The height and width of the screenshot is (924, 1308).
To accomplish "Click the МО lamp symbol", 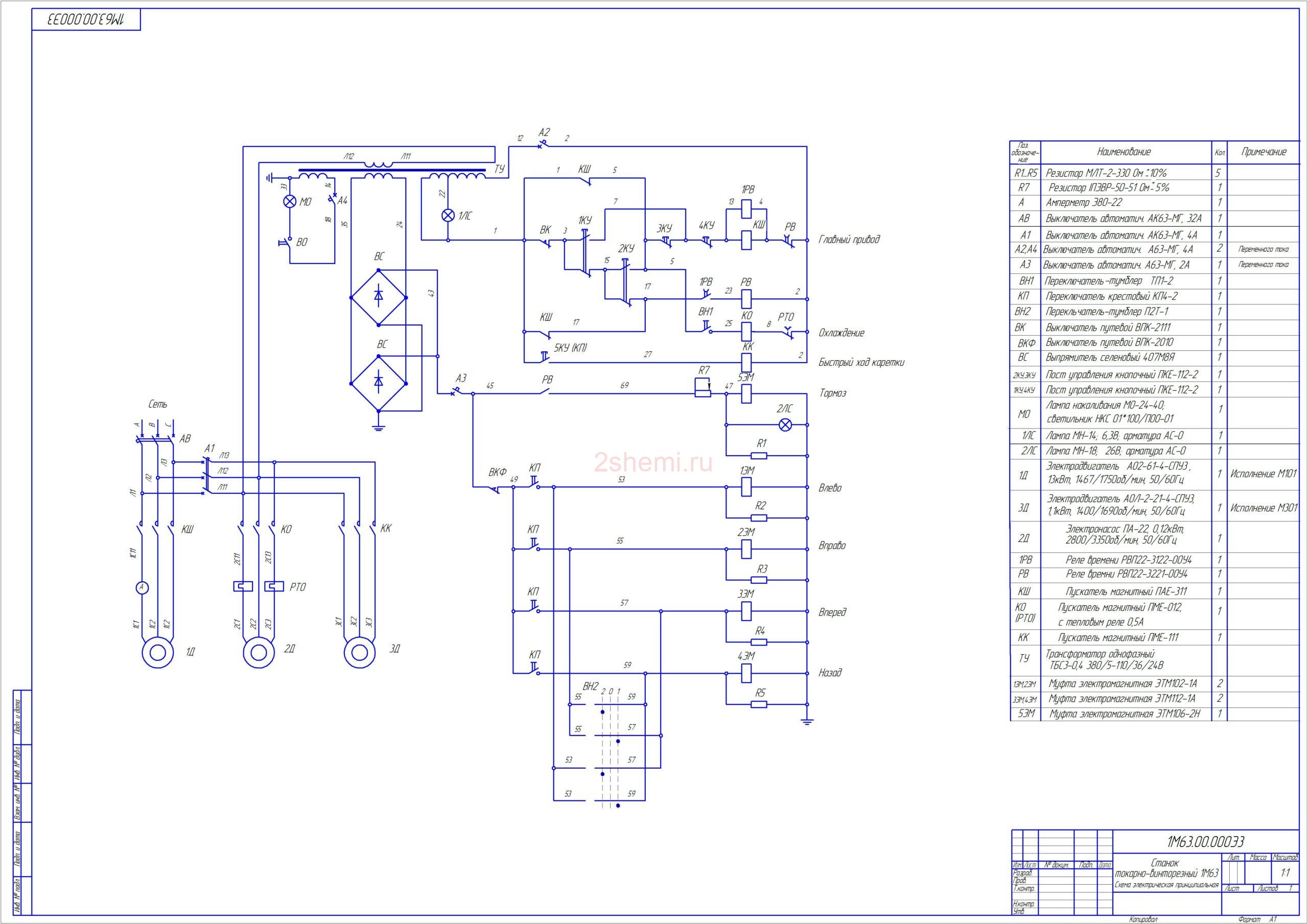I will click(x=289, y=201).
